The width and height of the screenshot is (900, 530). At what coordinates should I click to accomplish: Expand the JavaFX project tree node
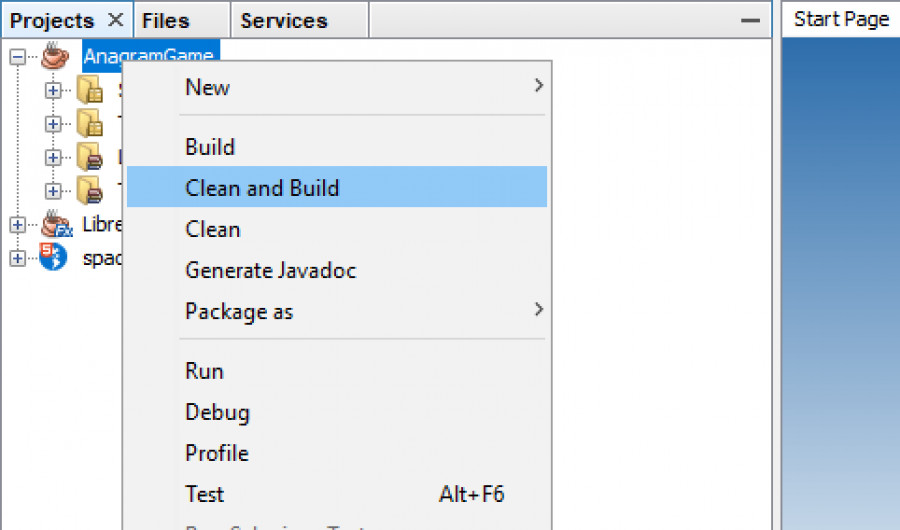click(x=18, y=225)
